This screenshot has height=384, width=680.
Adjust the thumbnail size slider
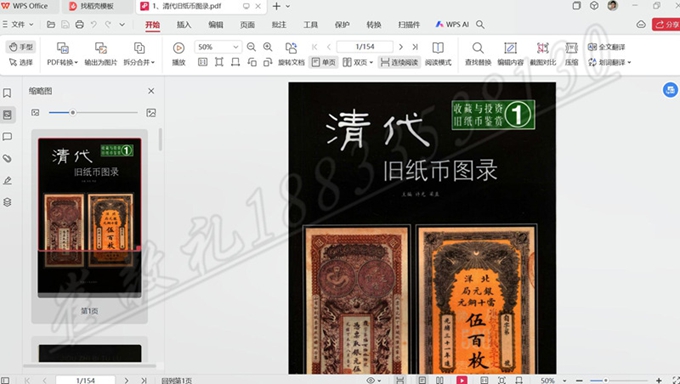pos(73,113)
